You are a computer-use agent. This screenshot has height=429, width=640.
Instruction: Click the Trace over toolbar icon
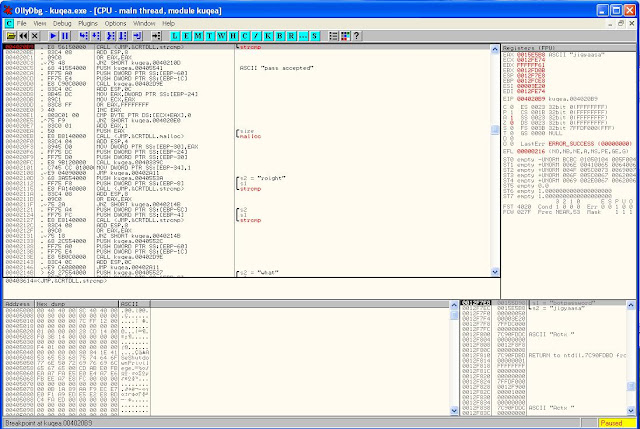tap(123, 36)
